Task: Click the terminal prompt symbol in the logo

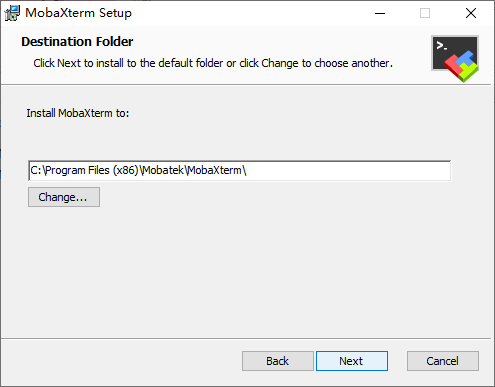Action: tap(442, 46)
